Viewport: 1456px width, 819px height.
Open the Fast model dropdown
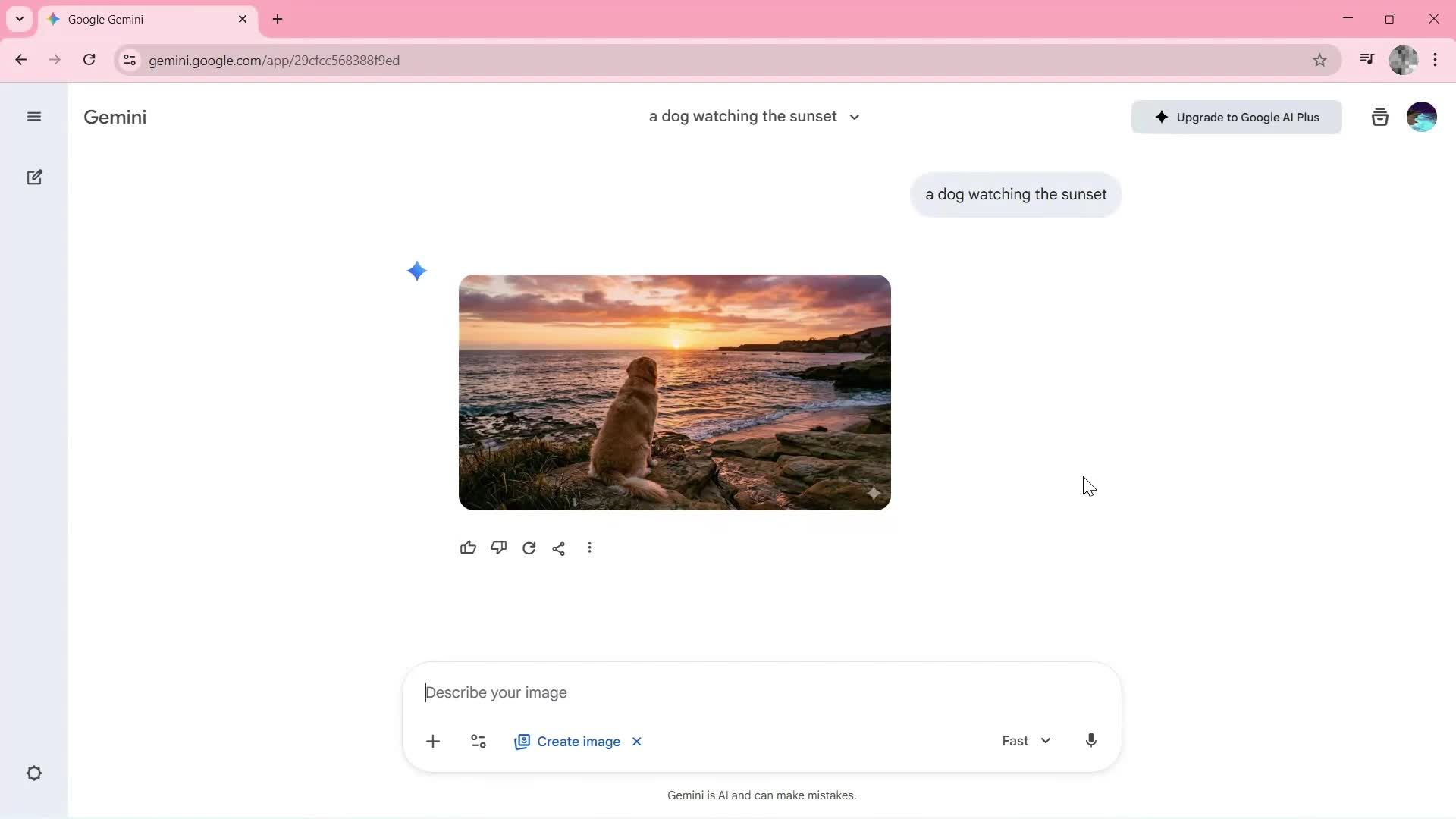click(x=1026, y=741)
